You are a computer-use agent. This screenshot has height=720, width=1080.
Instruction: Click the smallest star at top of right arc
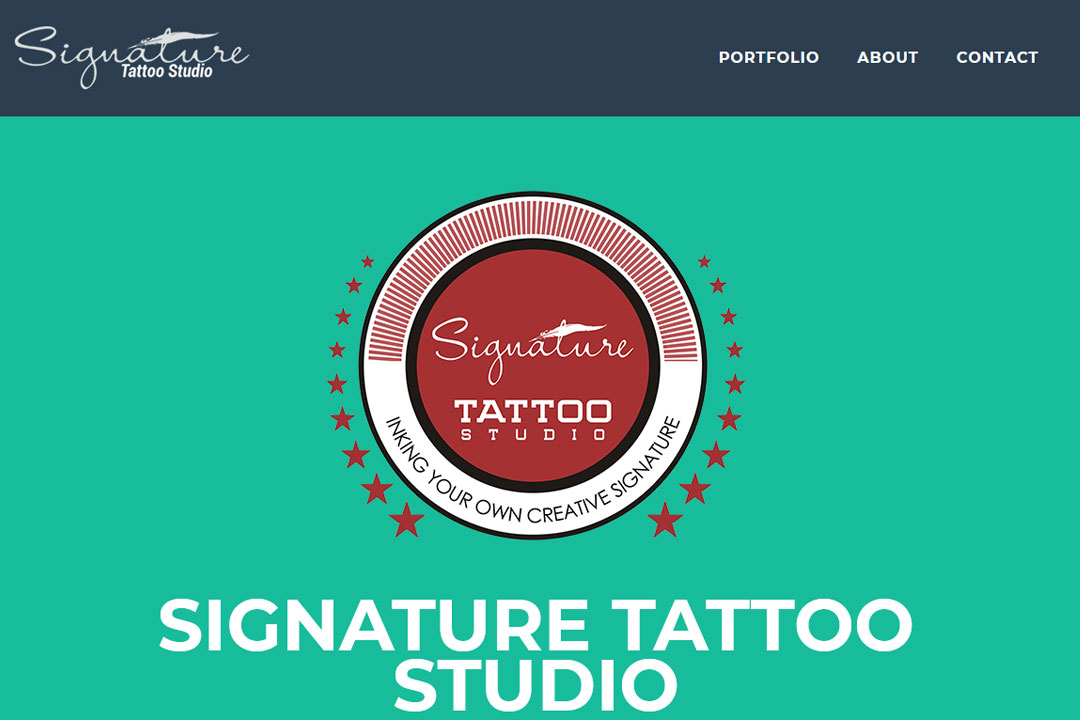pos(704,261)
